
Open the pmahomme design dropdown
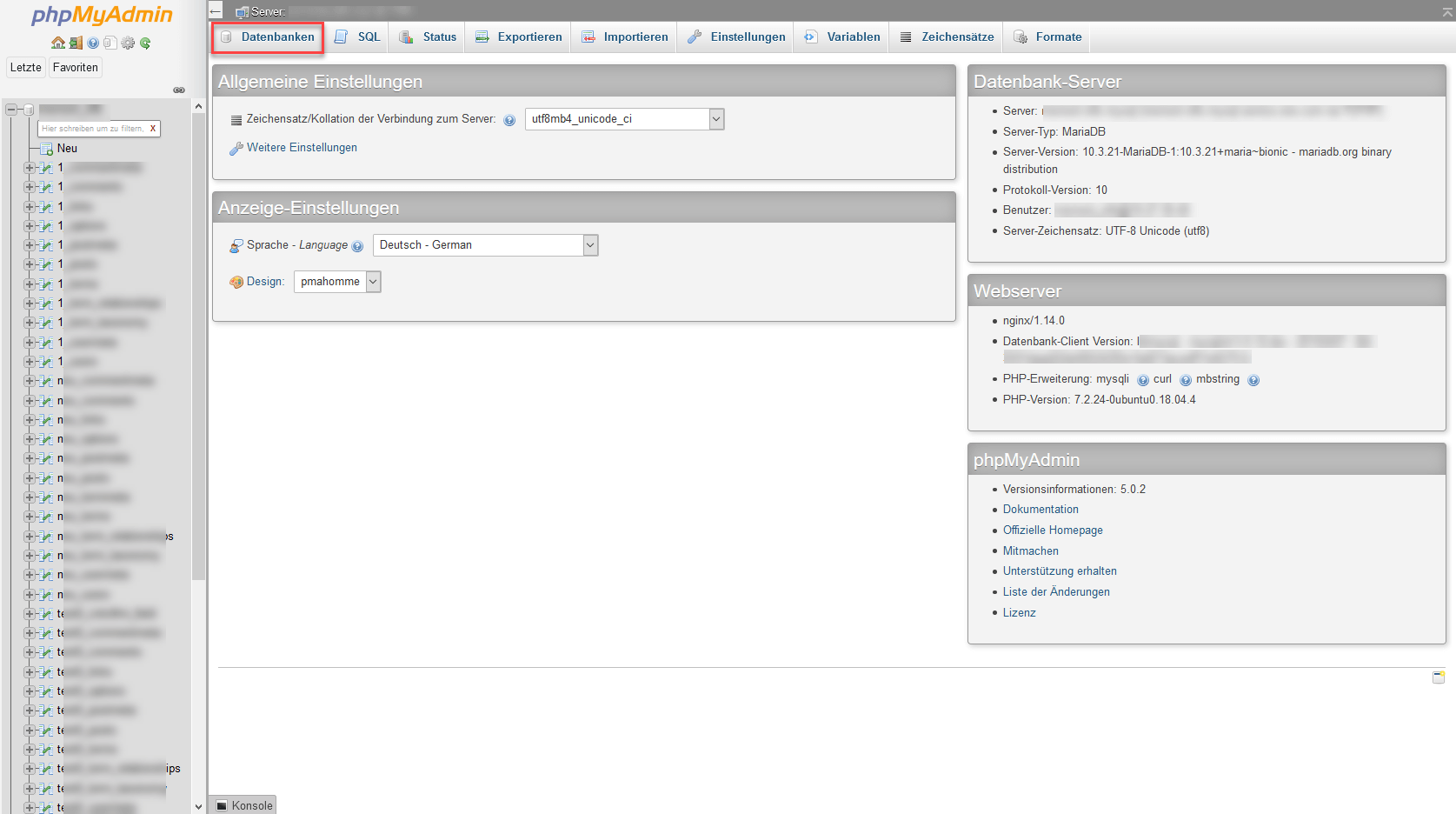pos(337,282)
